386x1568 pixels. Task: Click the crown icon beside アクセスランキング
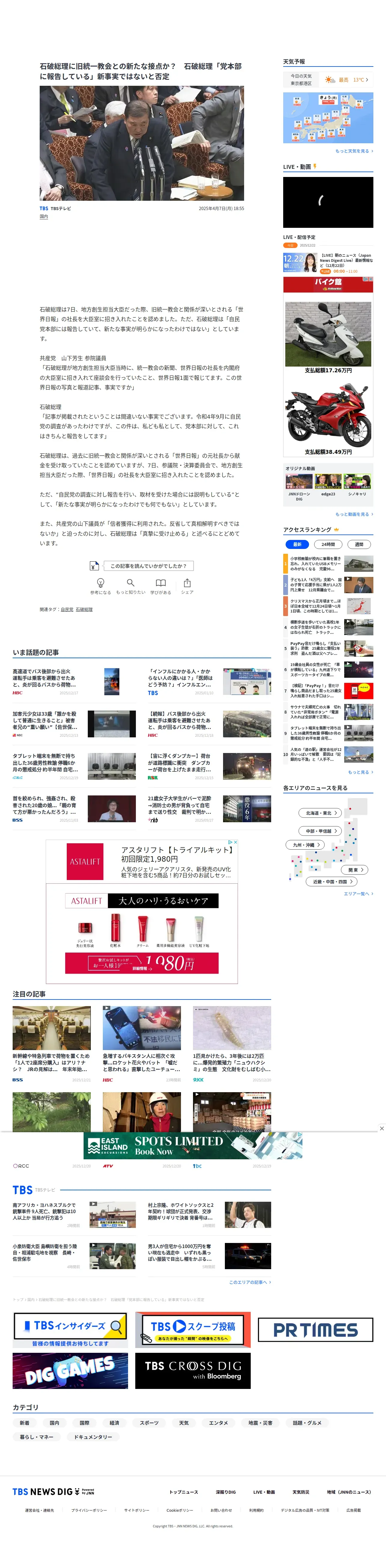coord(336,530)
